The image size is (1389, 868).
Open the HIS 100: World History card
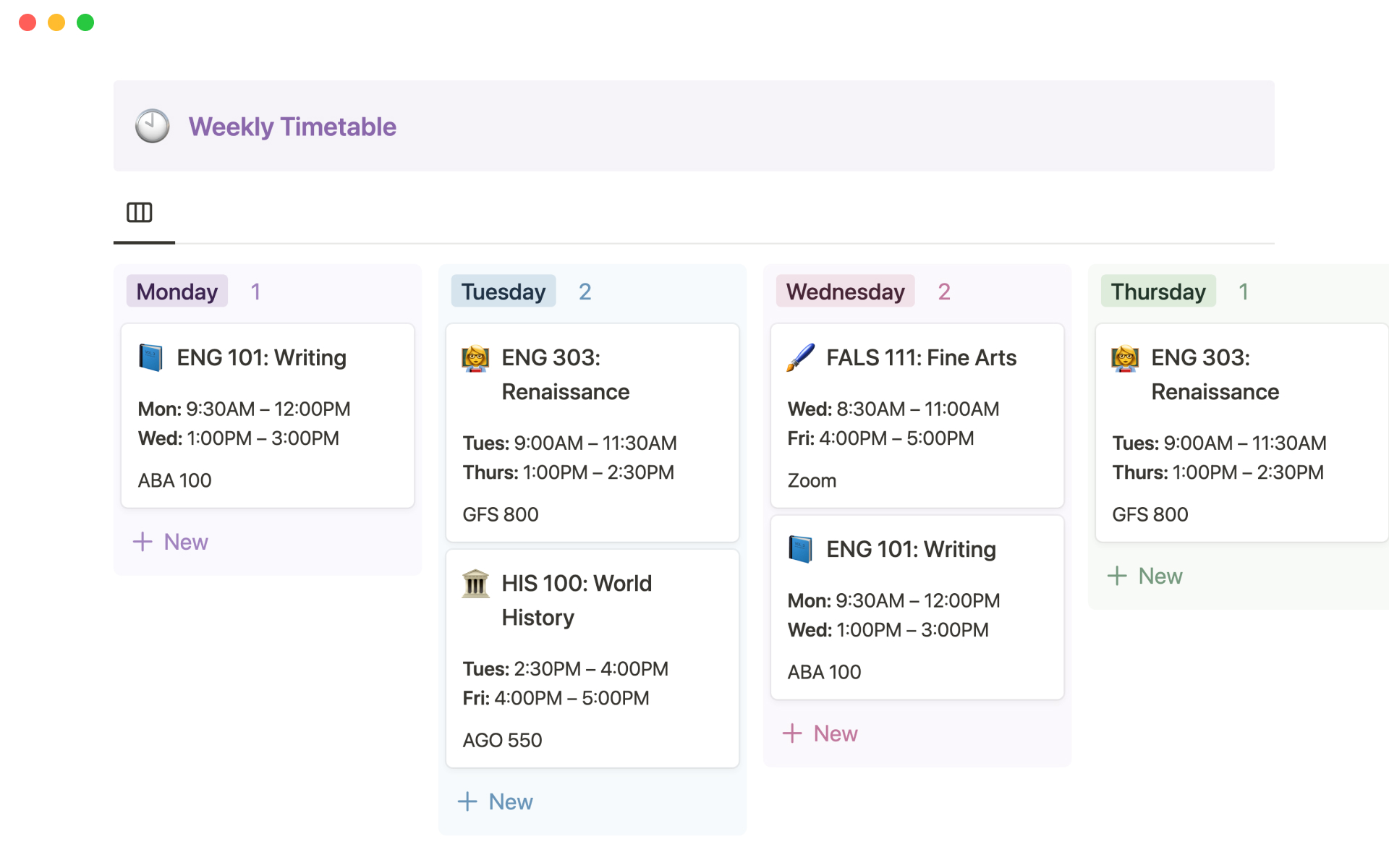coord(576,600)
